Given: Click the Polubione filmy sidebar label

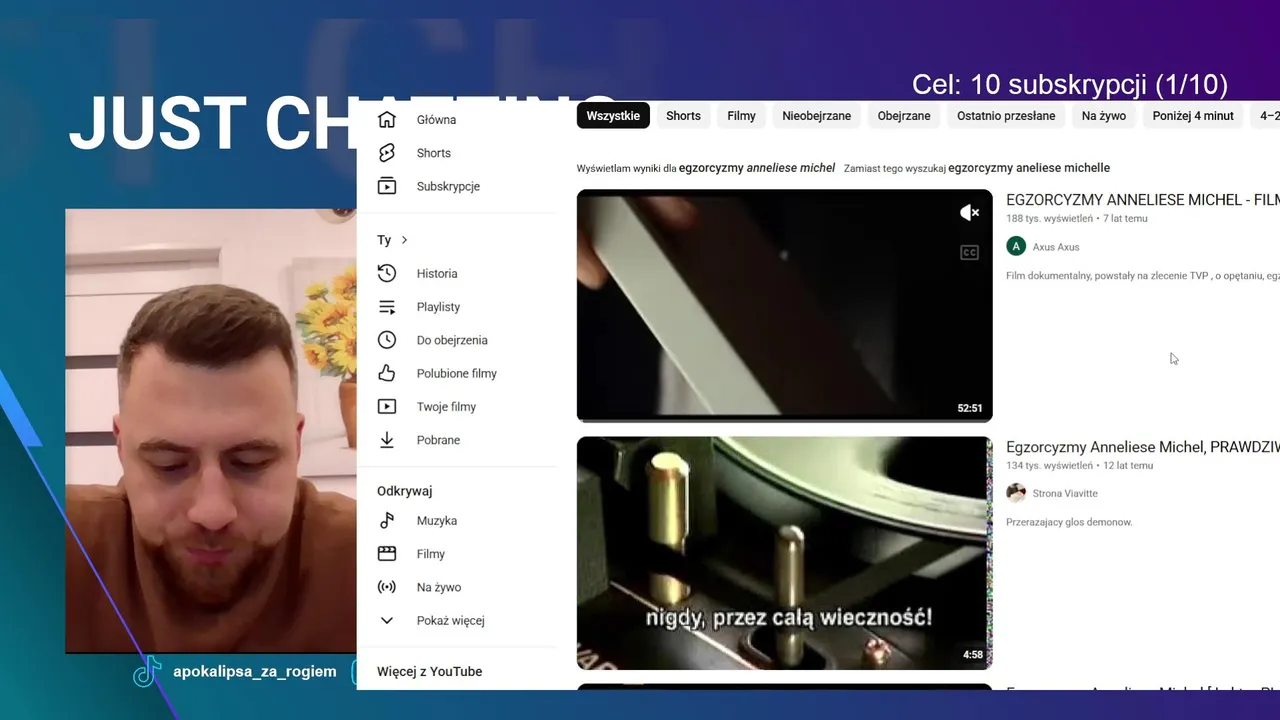Looking at the screenshot, I should [457, 374].
